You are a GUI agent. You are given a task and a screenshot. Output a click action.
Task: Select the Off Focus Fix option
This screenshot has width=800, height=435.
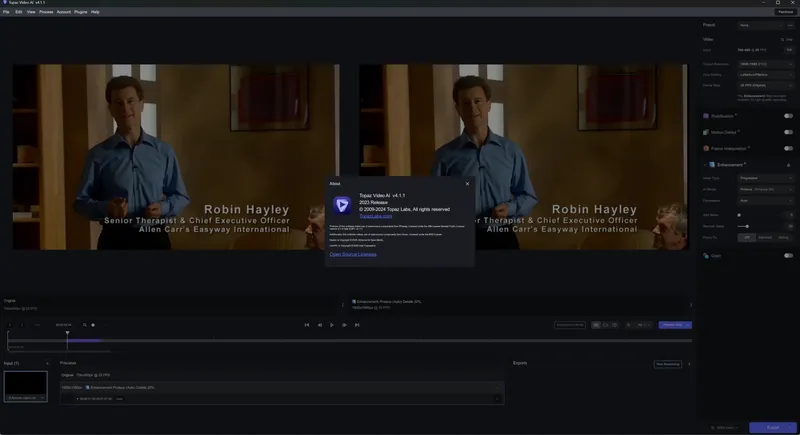(x=746, y=238)
